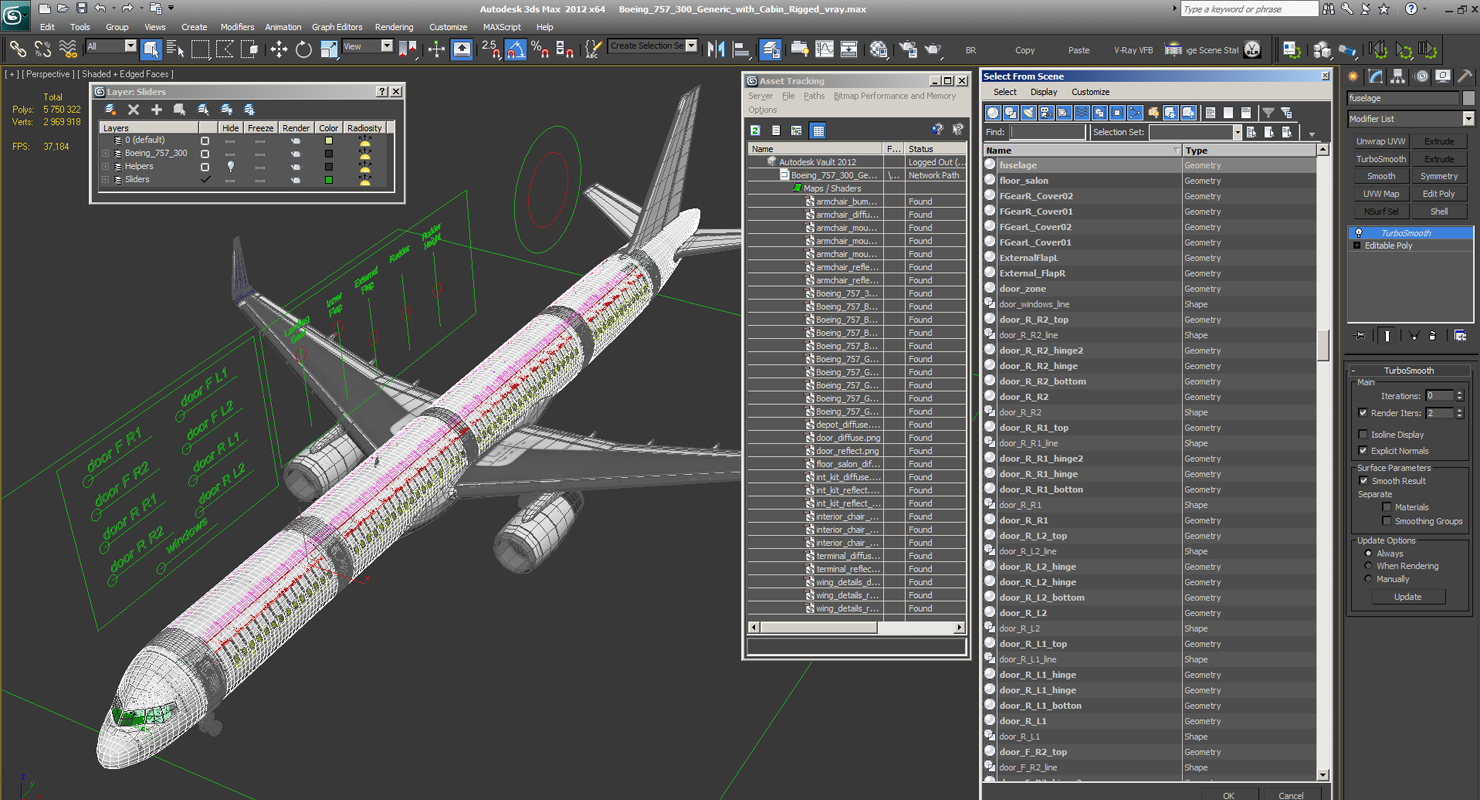
Task: Open Select by Name tool
Action: coord(175,48)
